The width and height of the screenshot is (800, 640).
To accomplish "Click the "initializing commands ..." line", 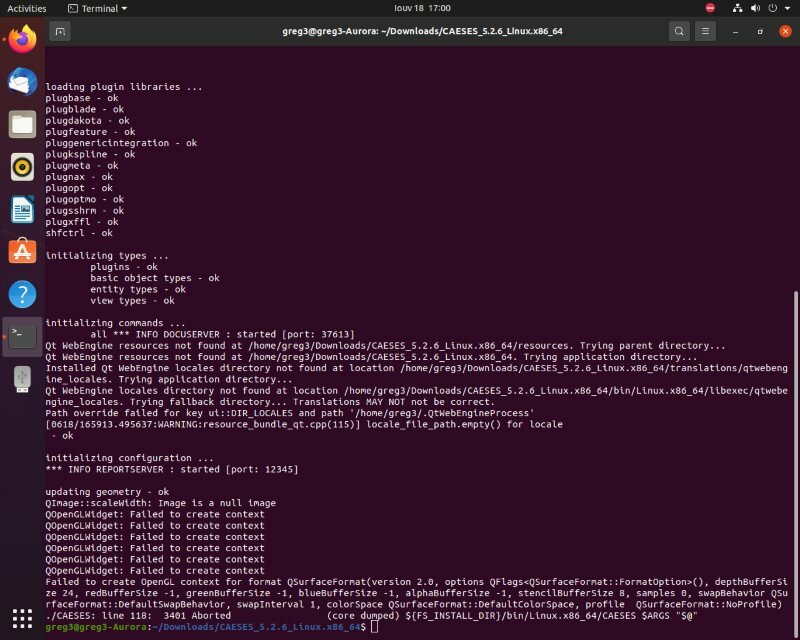I will [x=115, y=323].
